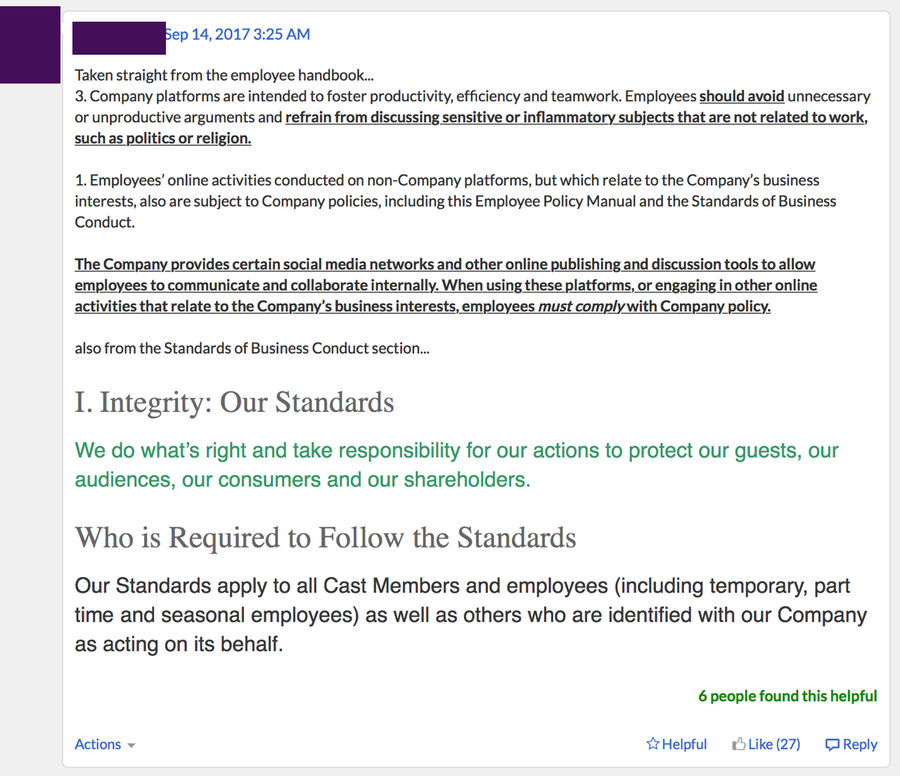Screen dimensions: 900x776
Task: Click the 'I. Integrity: Our Standards' heading
Action: click(234, 402)
